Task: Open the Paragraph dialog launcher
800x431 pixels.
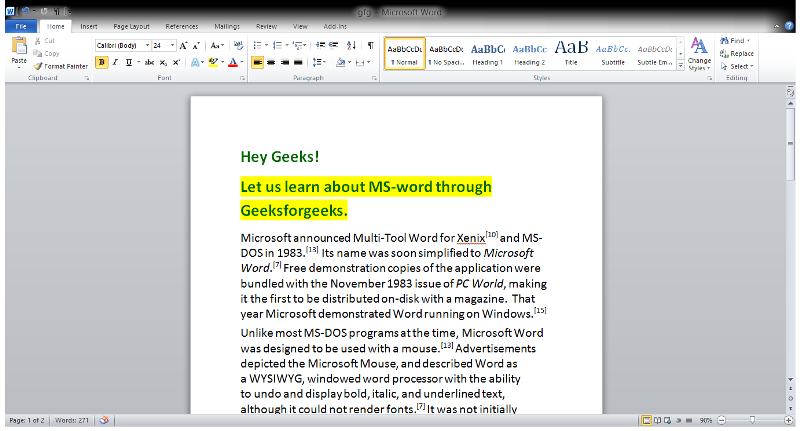Action: point(374,78)
